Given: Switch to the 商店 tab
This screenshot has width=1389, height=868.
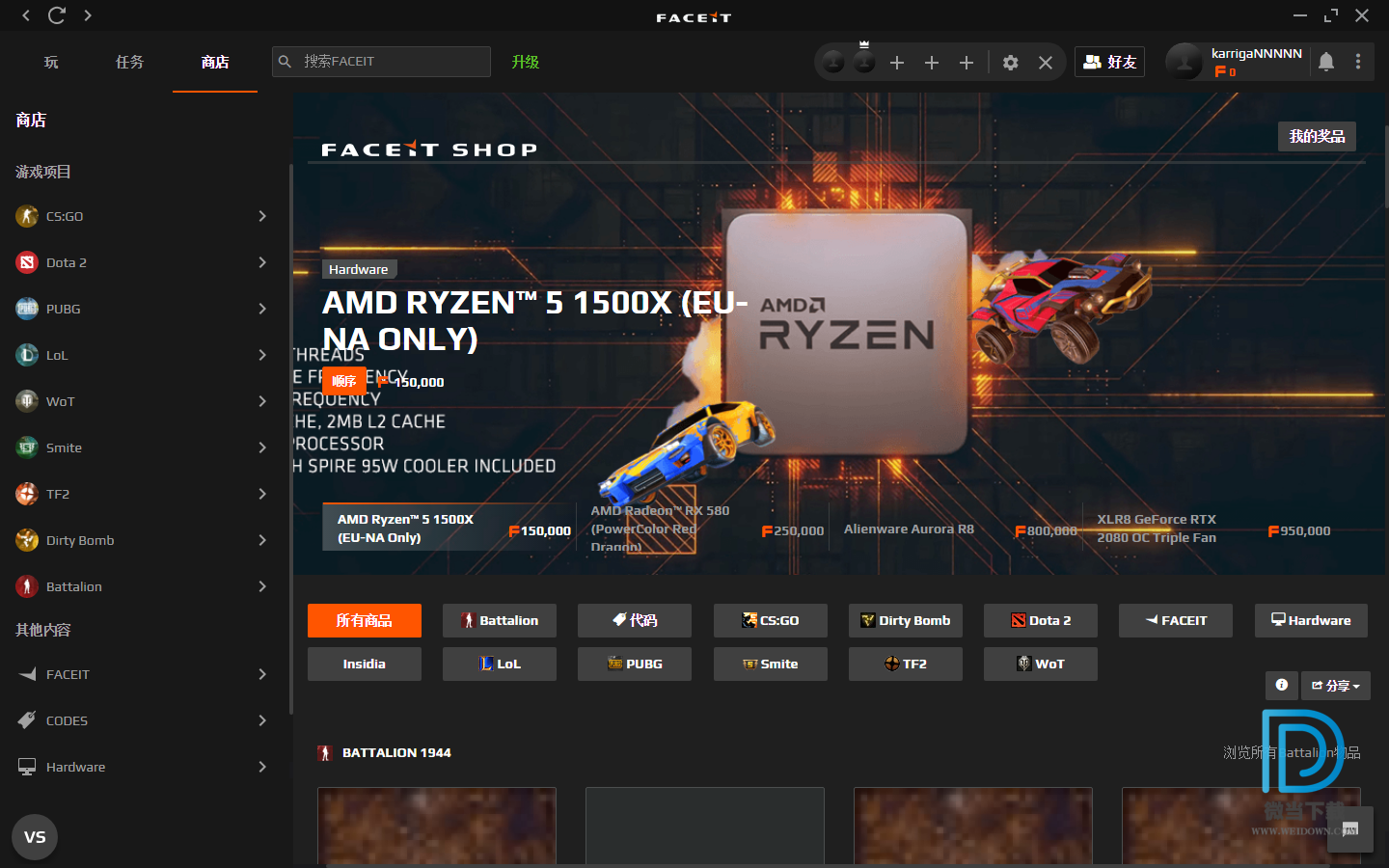Looking at the screenshot, I should point(215,62).
